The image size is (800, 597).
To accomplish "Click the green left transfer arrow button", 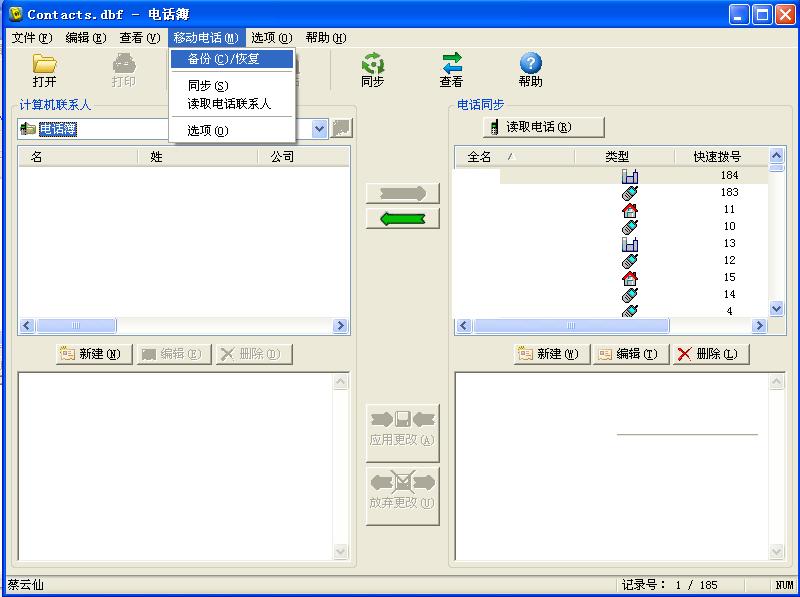I will (x=403, y=219).
